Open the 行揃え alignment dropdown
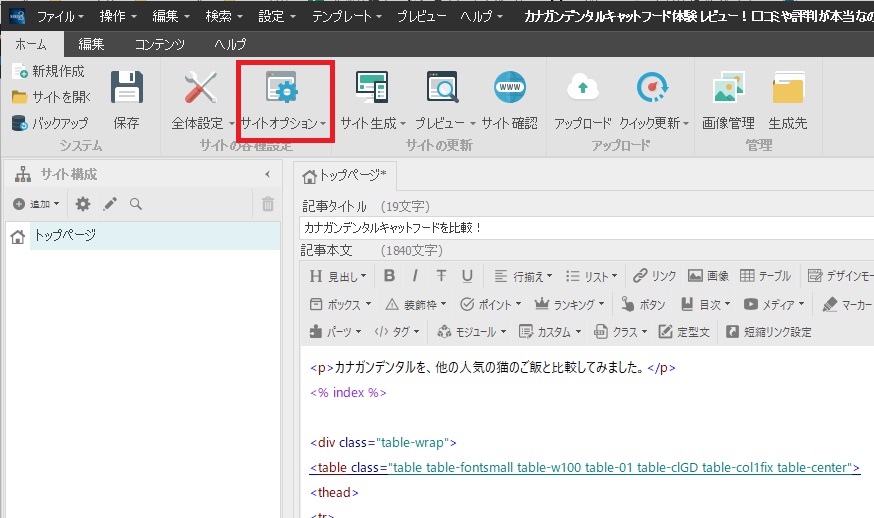874x518 pixels. [x=523, y=275]
